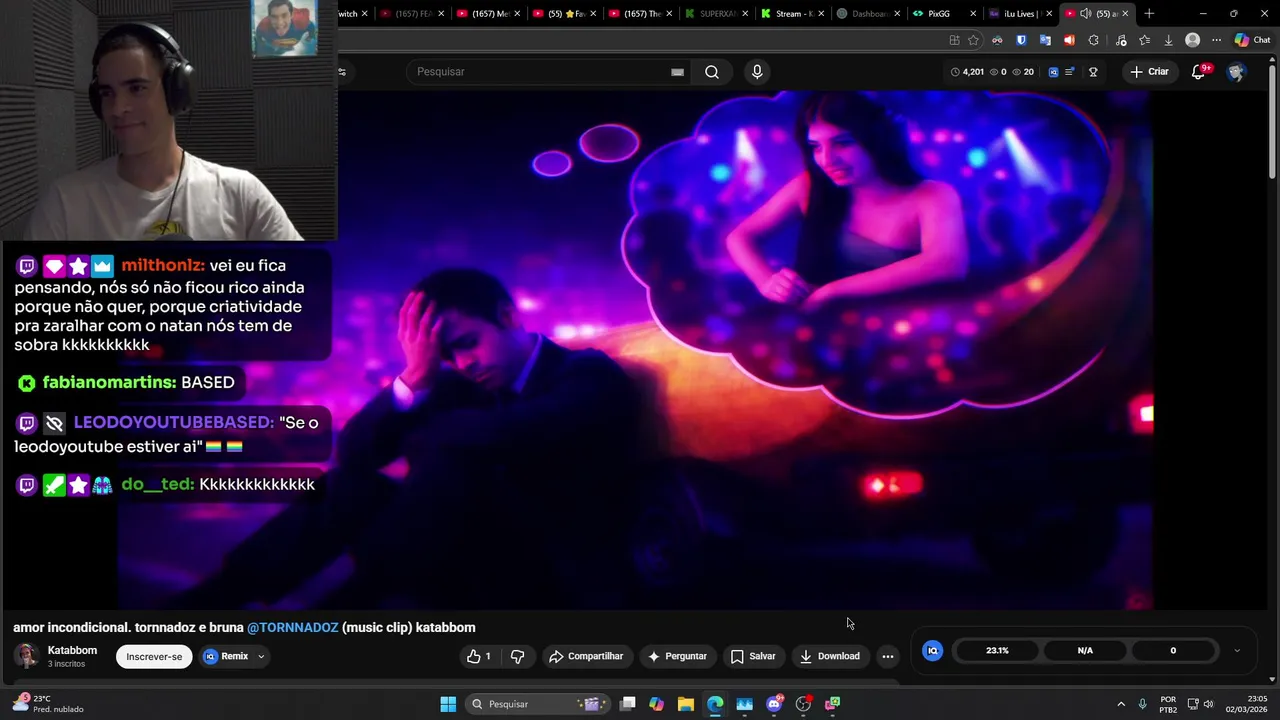The height and width of the screenshot is (720, 1280).
Task: Open Task View on the taskbar
Action: tap(627, 704)
